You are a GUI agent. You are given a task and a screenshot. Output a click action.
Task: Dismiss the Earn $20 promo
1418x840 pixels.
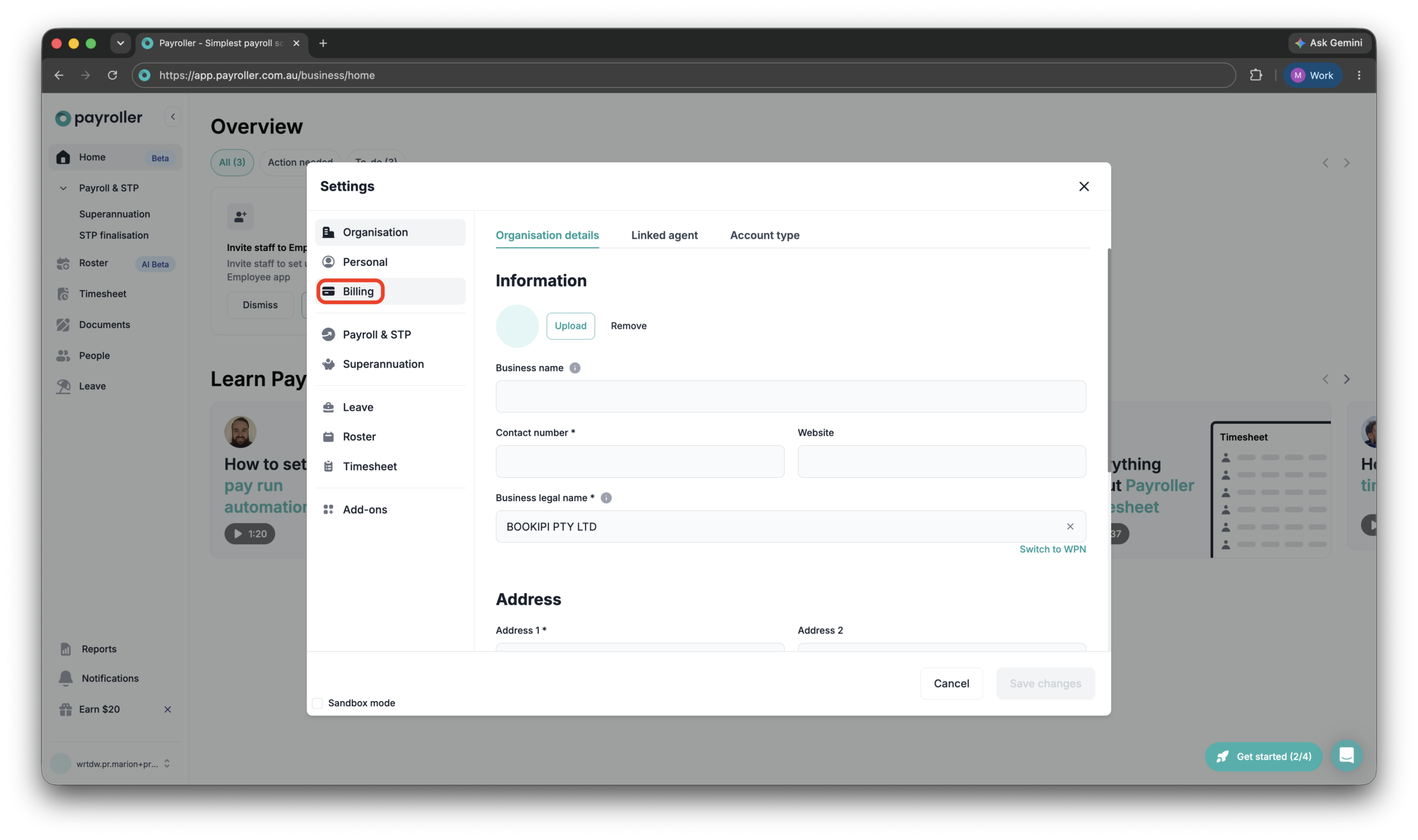167,709
